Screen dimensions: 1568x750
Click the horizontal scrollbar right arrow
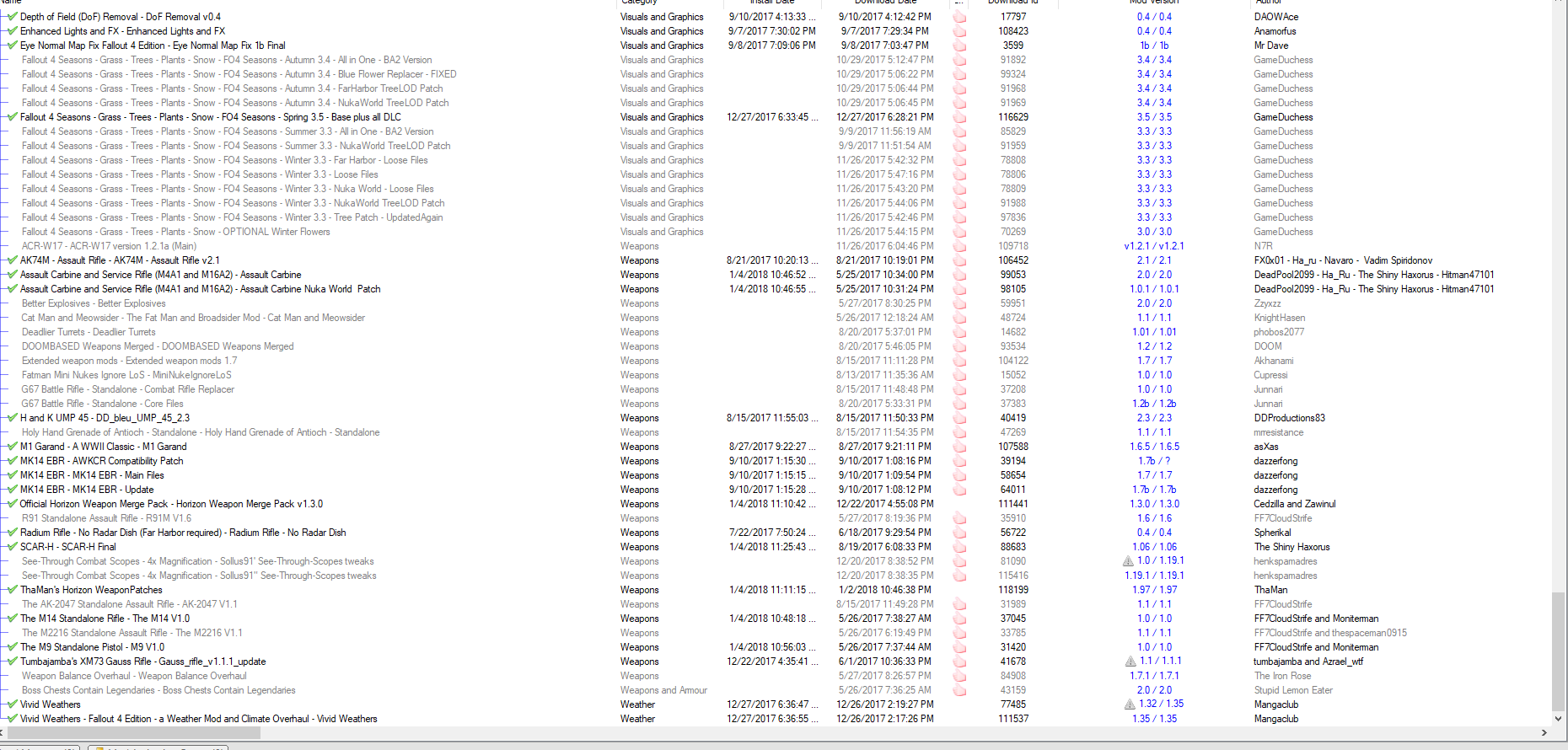click(x=1544, y=733)
